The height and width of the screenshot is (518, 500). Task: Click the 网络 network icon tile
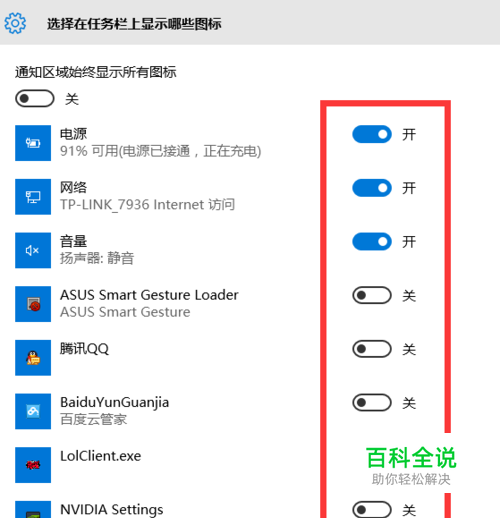[33, 197]
